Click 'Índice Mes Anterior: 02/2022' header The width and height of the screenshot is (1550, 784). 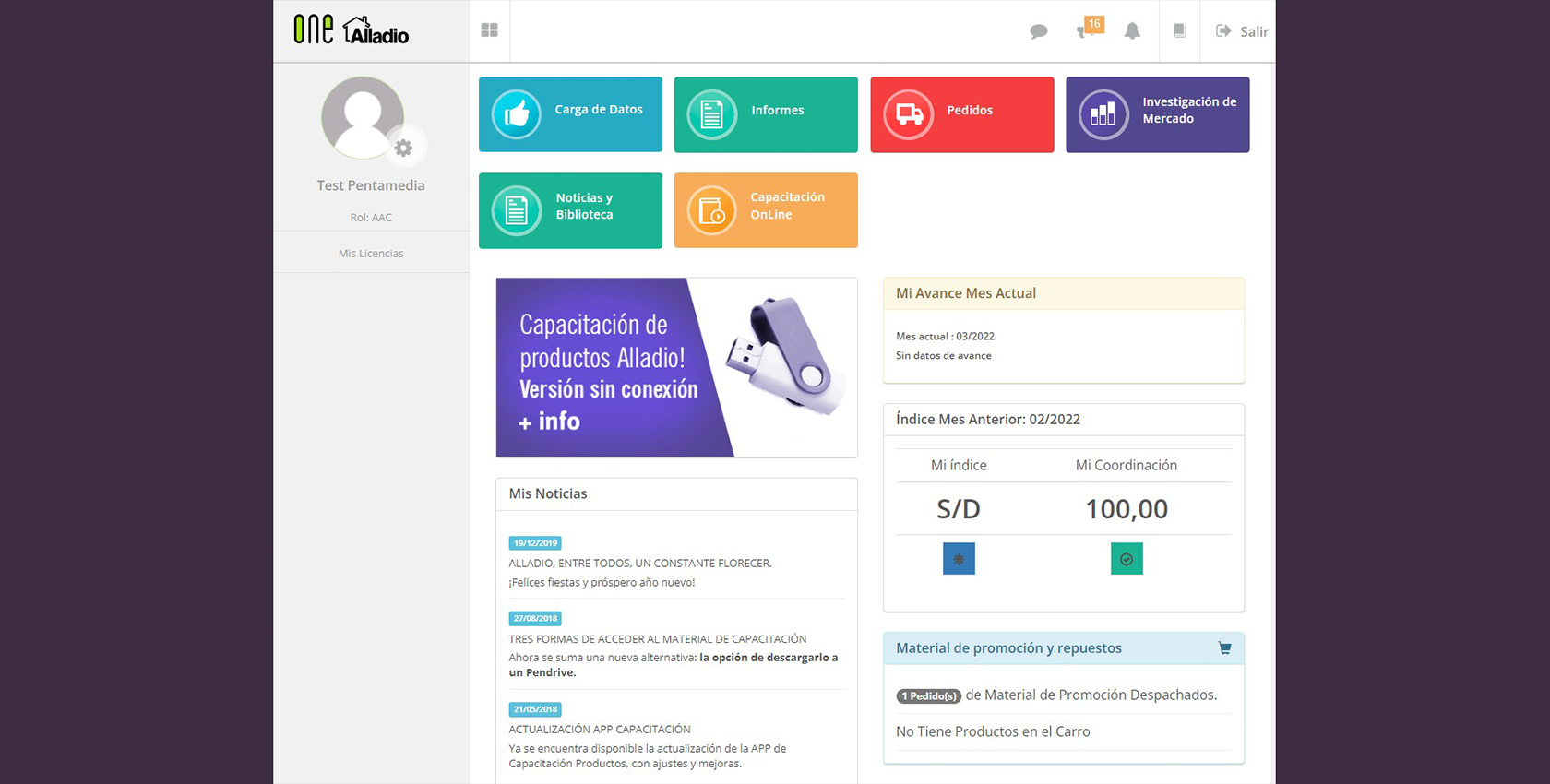point(988,419)
